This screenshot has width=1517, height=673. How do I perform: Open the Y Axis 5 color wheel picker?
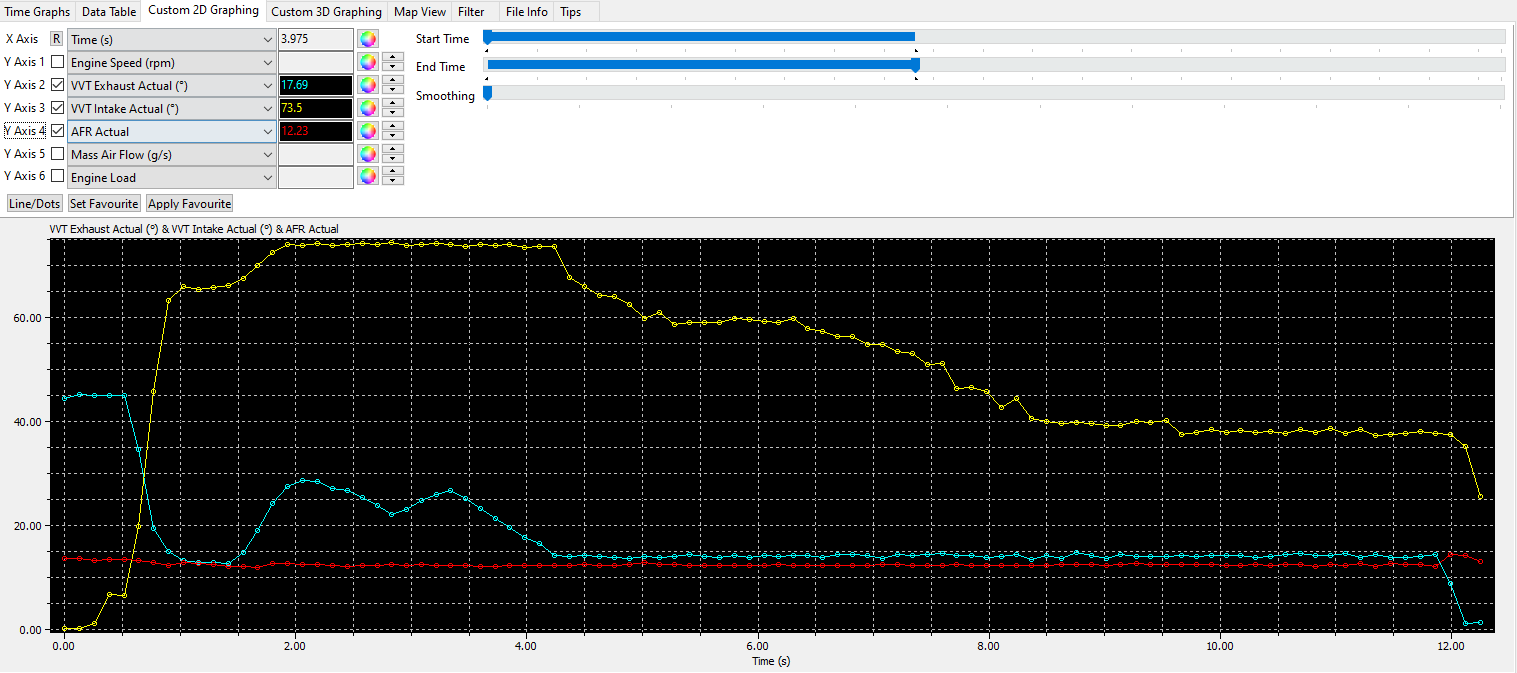pos(368,154)
